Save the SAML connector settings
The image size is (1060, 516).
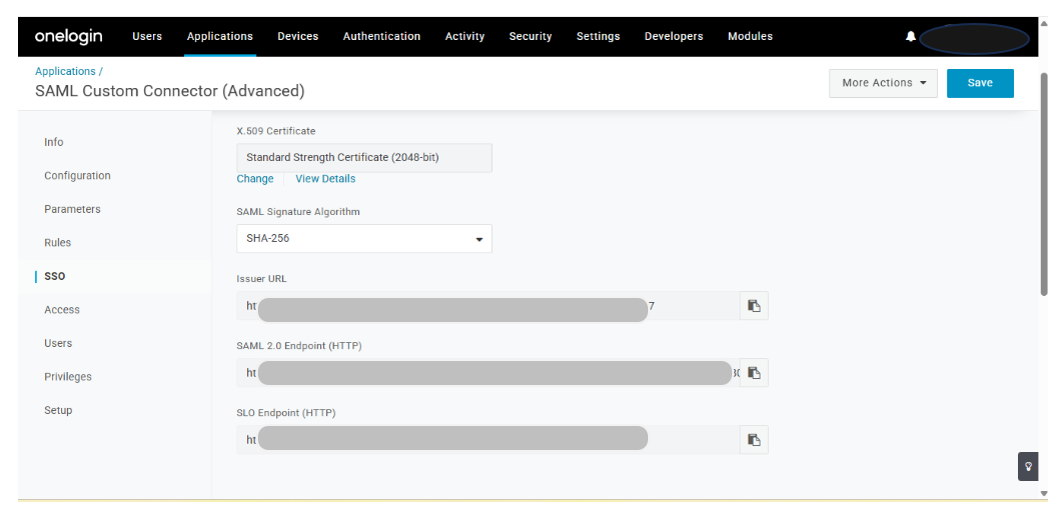click(980, 83)
